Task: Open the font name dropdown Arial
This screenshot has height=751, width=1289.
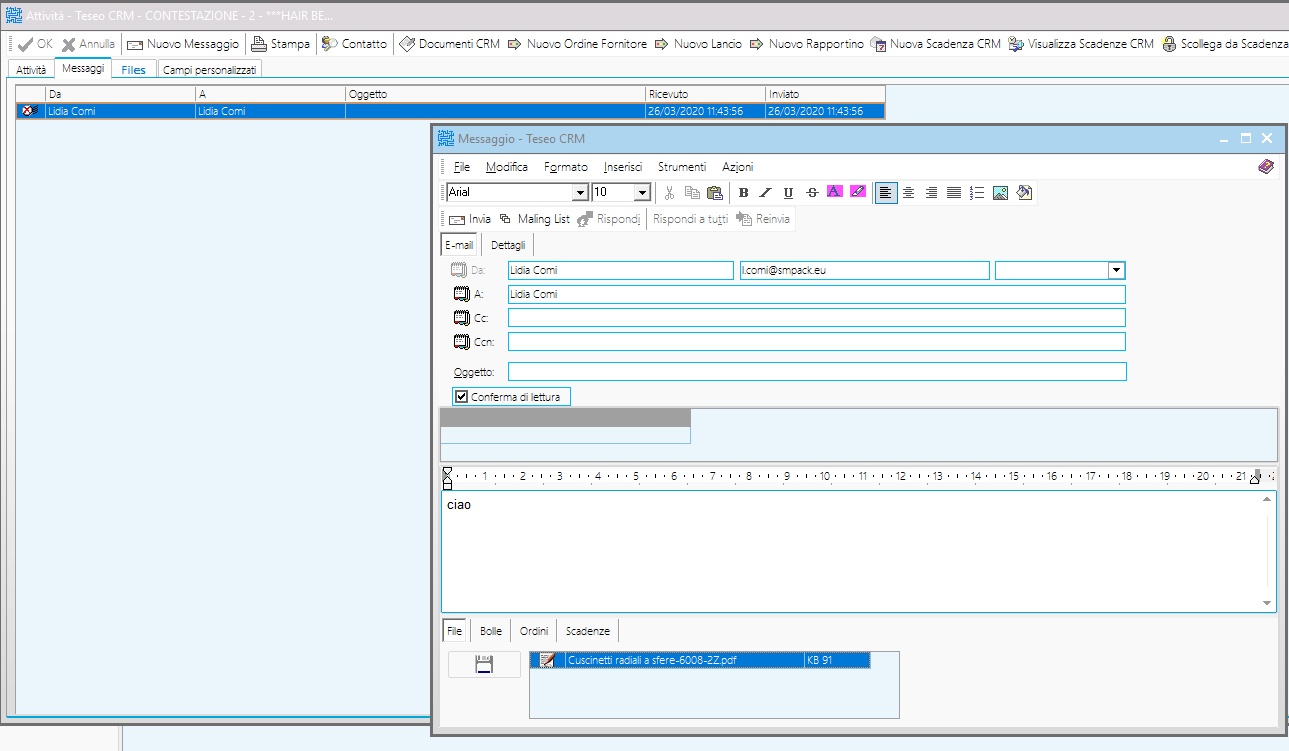Action: click(x=579, y=192)
